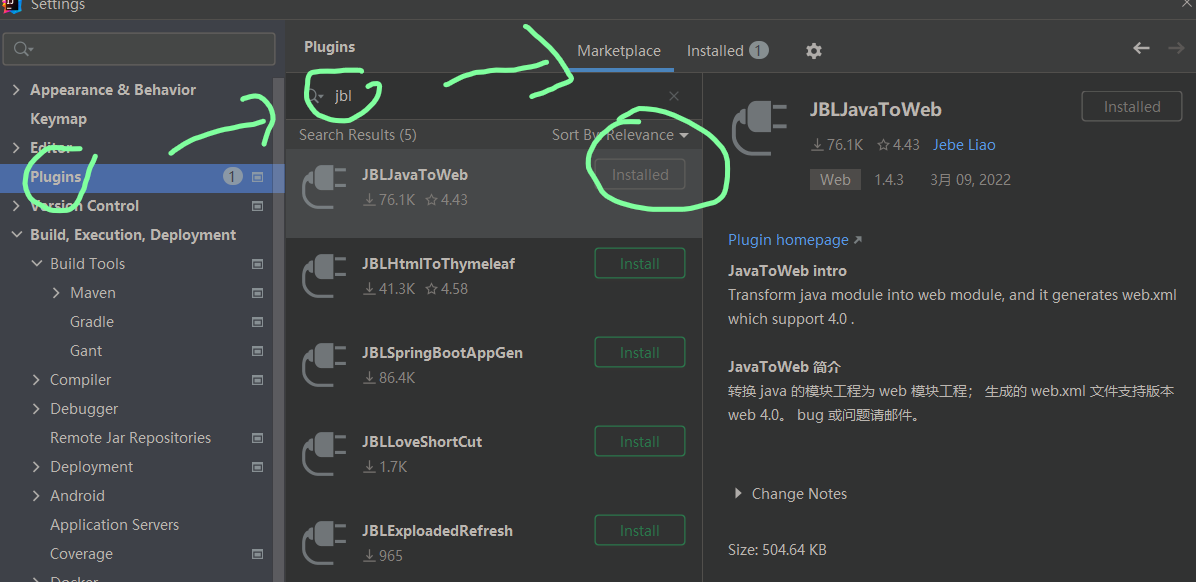Click the large JBLJavaToWeb icon in details
This screenshot has width=1196, height=582.
(x=759, y=128)
